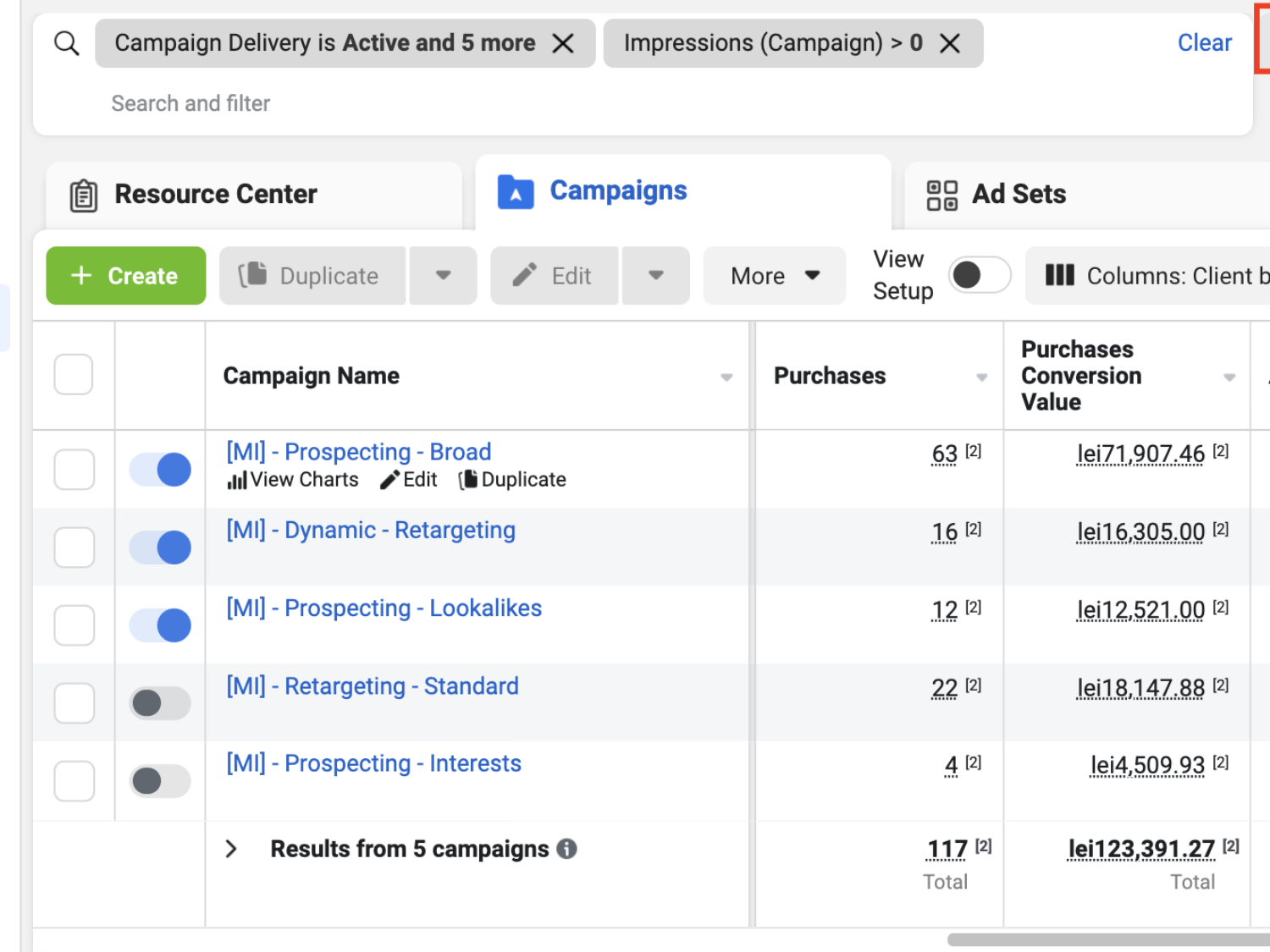Expand the More menu

click(774, 276)
